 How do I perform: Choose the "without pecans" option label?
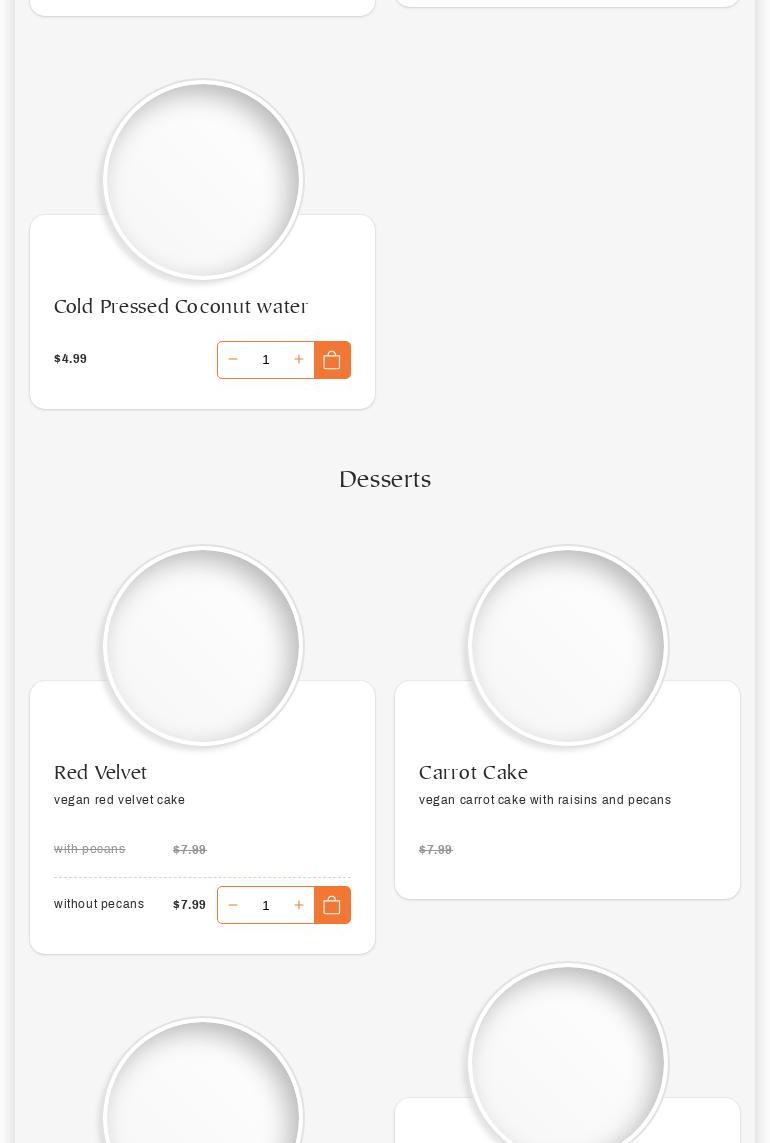(99, 904)
